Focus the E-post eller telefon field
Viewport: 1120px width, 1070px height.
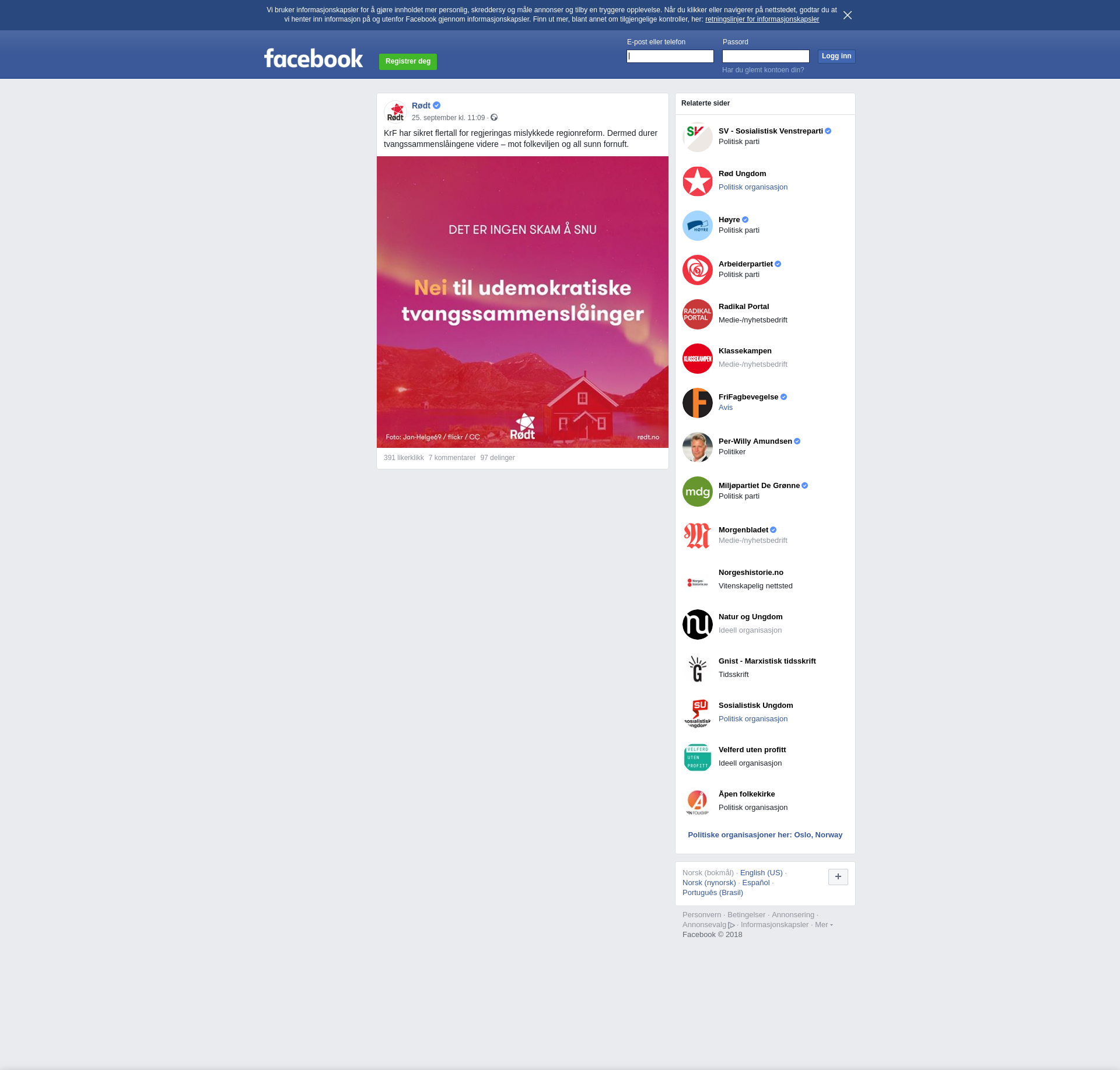(670, 56)
